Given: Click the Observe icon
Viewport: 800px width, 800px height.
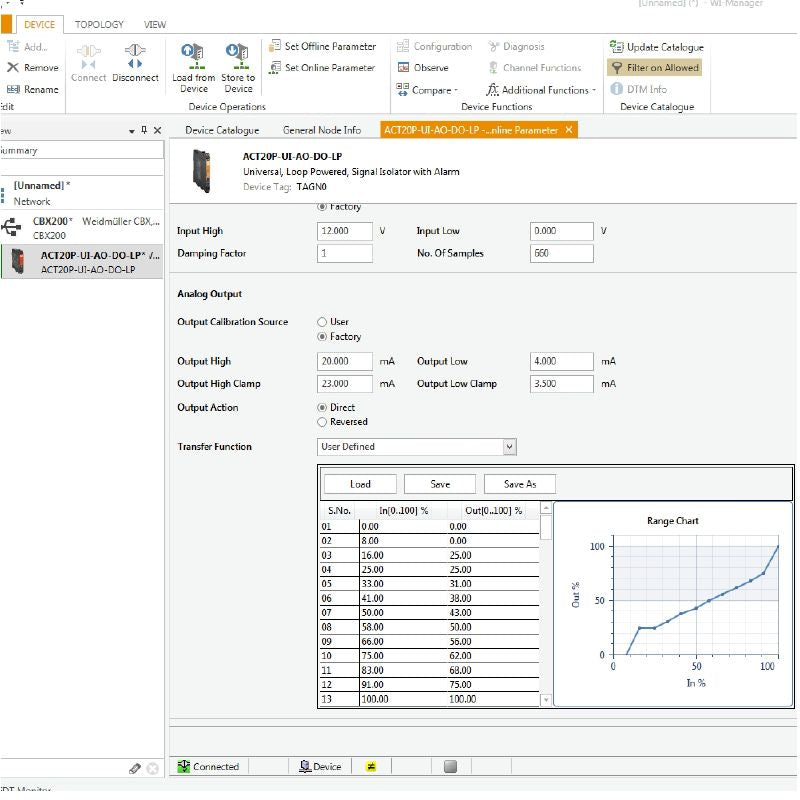Looking at the screenshot, I should 404,68.
